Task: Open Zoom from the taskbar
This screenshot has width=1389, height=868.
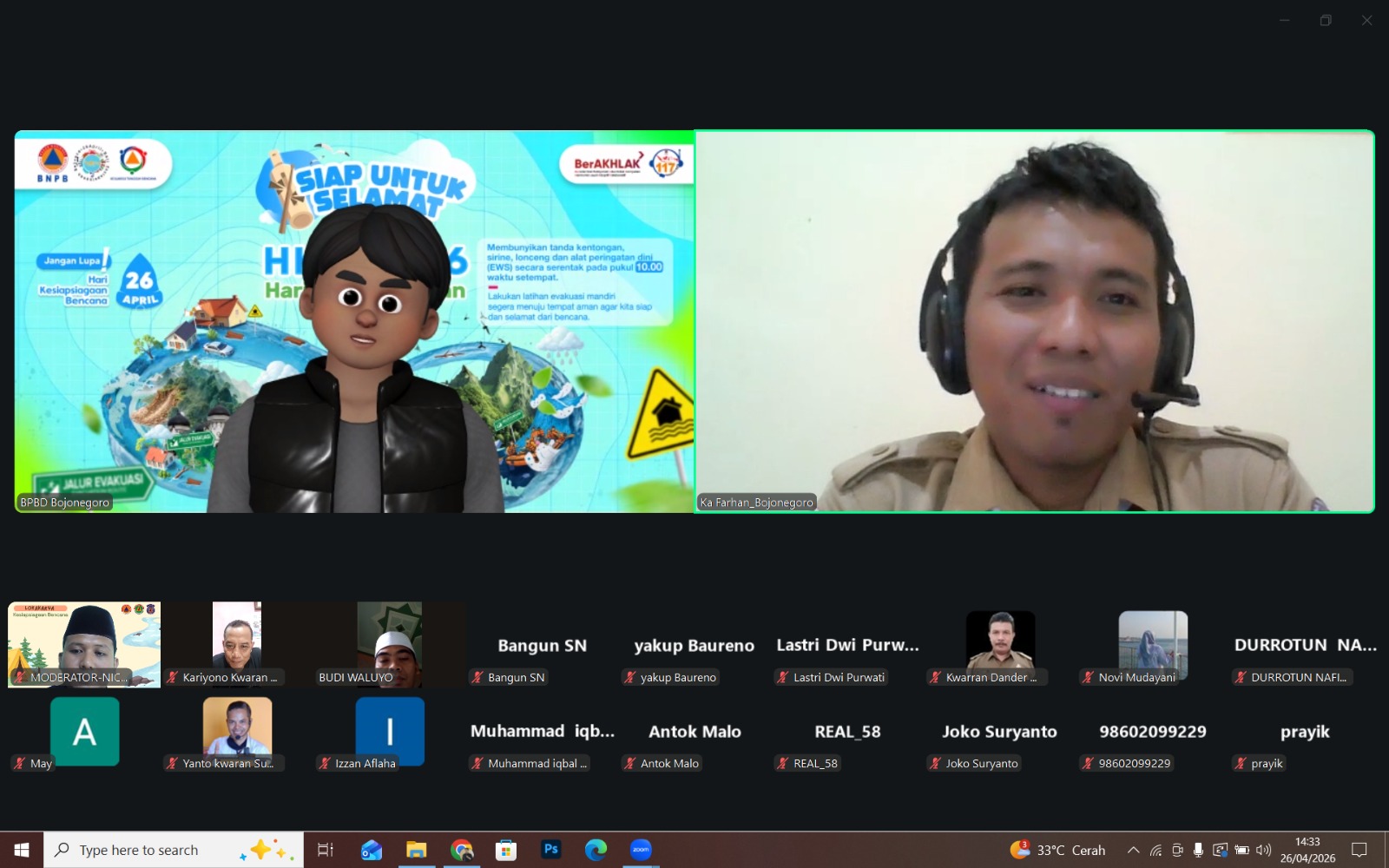Action: 641,850
